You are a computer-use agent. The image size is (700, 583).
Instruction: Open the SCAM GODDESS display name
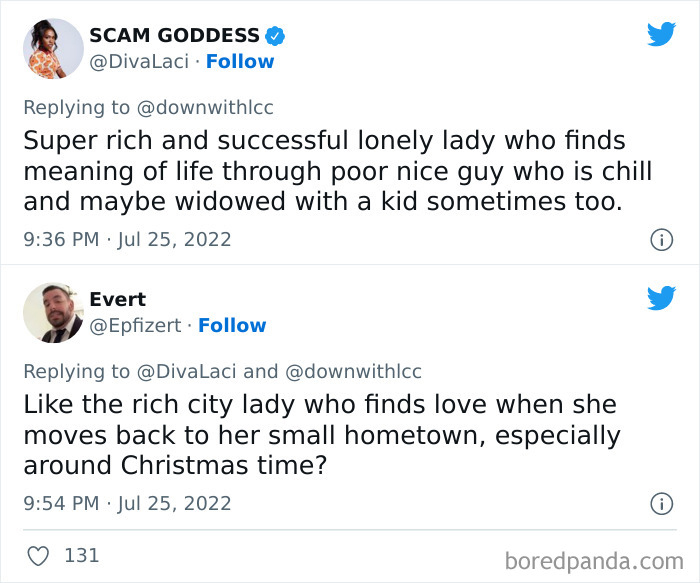click(174, 36)
